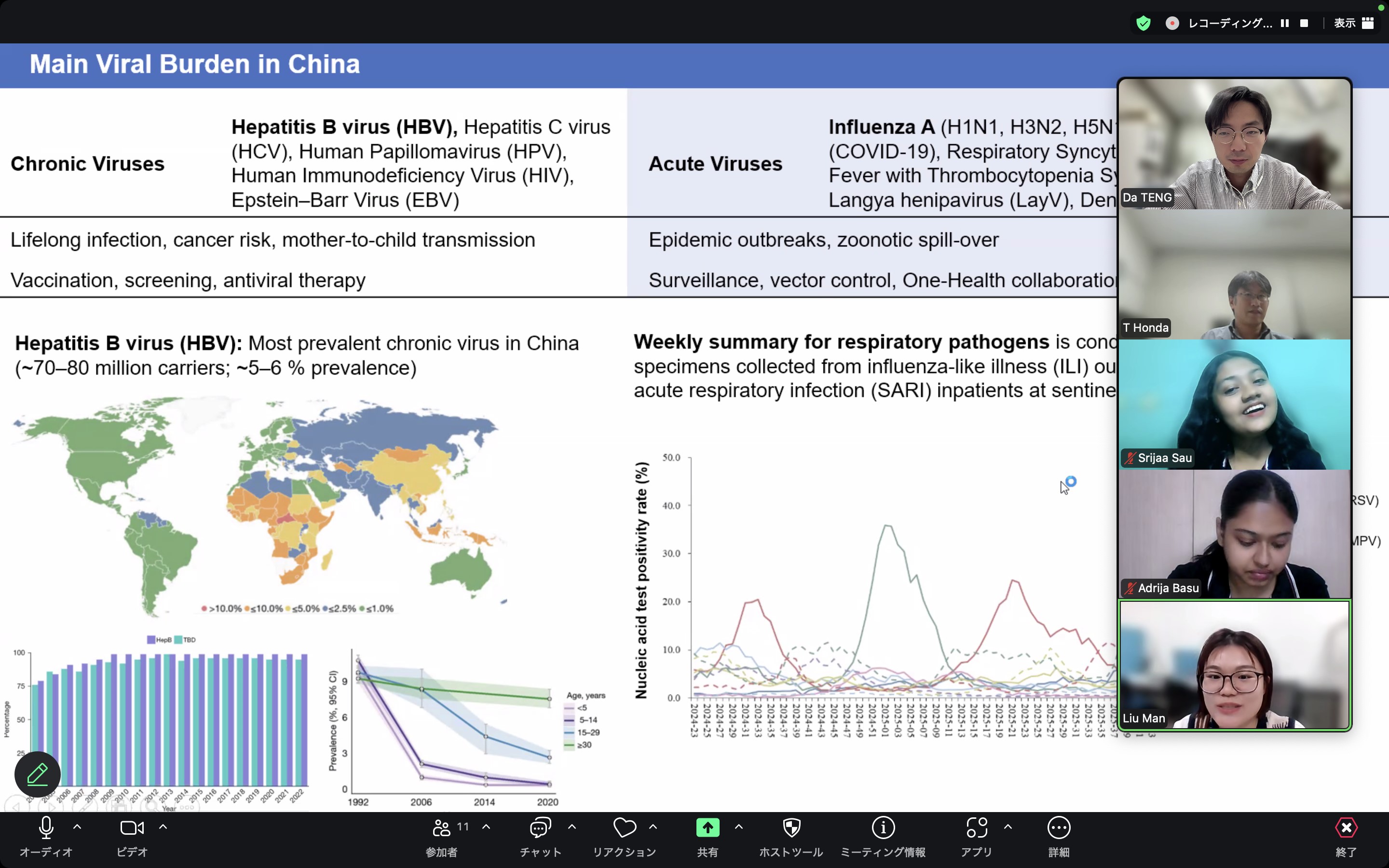Screen dimensions: 1389x868
Task: Open the participants panel
Action: [441, 827]
